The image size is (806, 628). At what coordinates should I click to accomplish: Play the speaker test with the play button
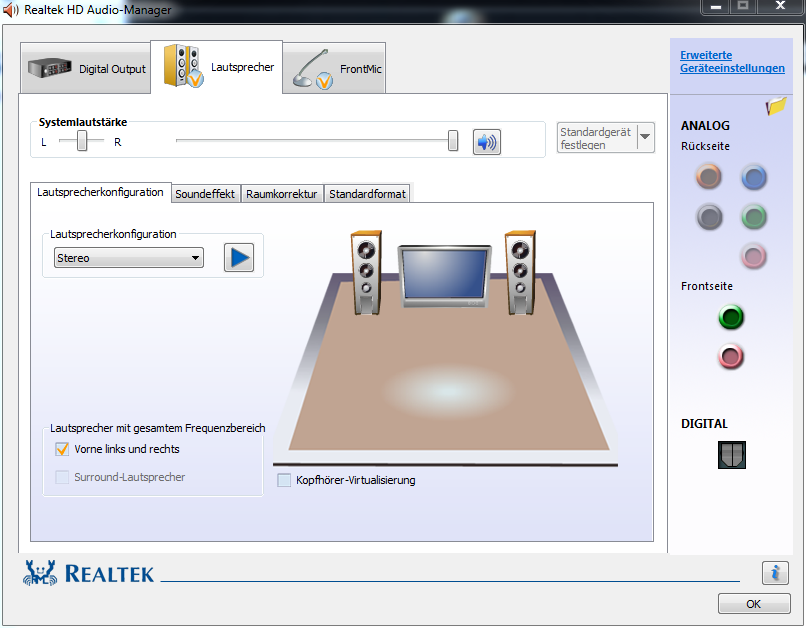pos(239,257)
